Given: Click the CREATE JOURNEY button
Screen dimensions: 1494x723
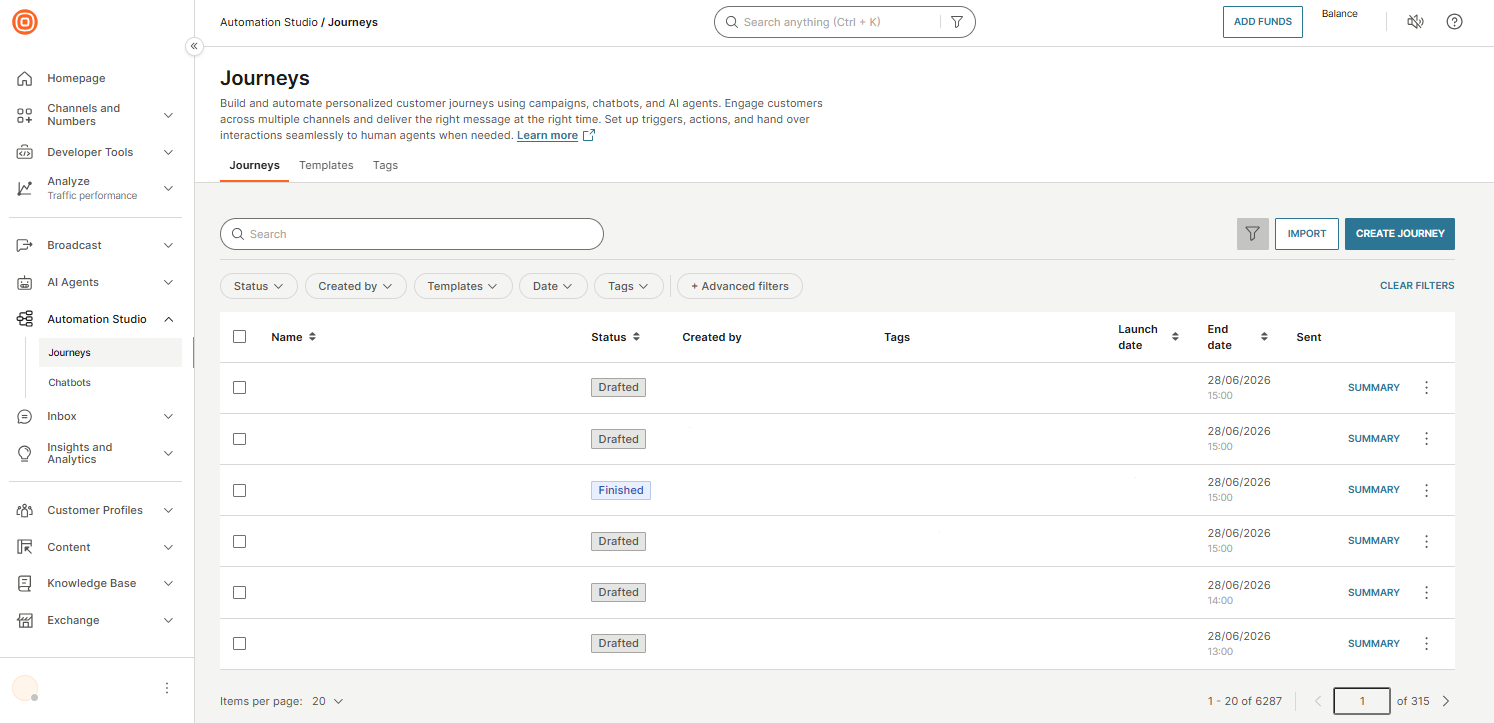Looking at the screenshot, I should [1399, 233].
